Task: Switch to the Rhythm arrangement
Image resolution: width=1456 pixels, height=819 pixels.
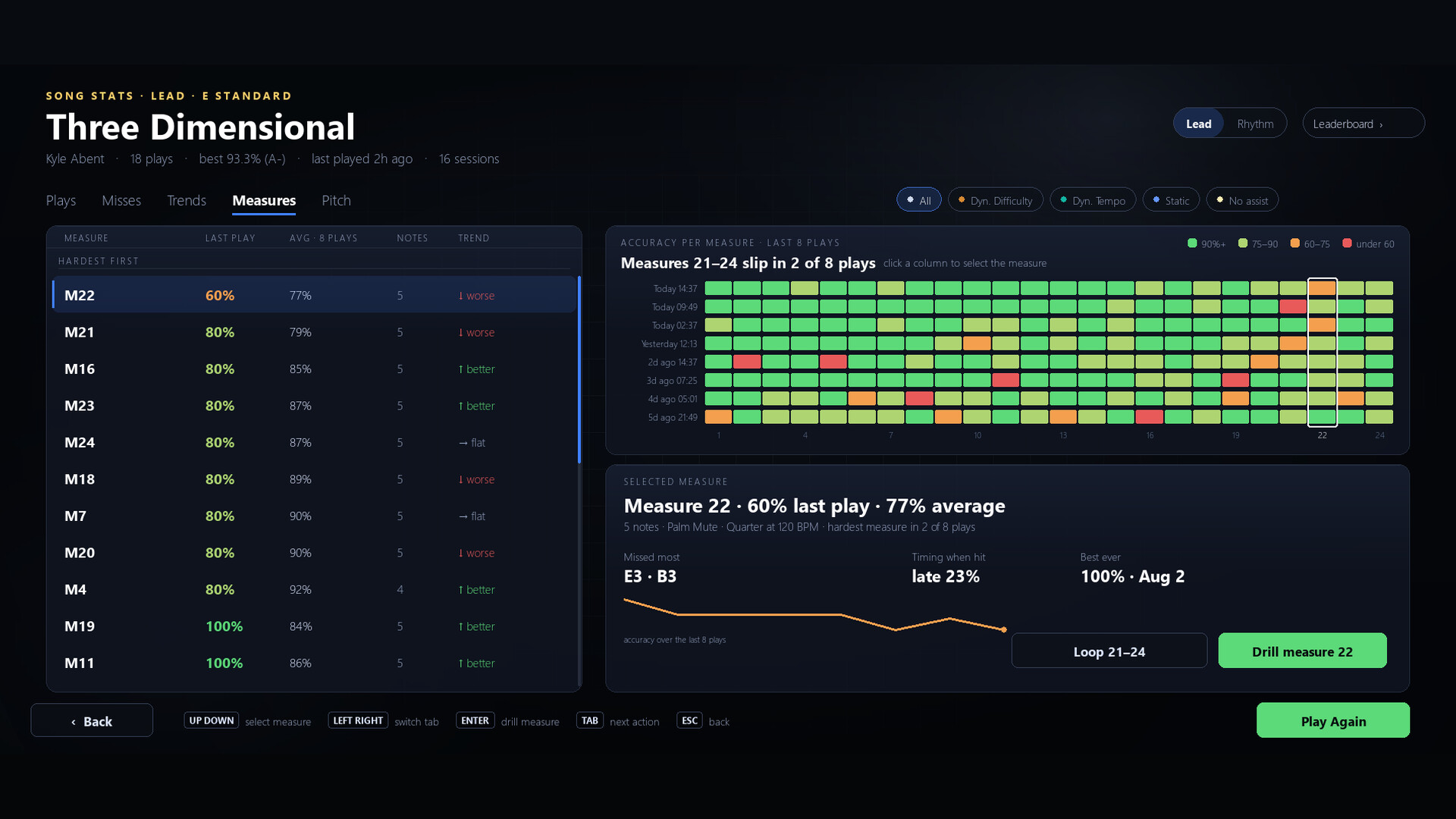Action: coord(1255,124)
